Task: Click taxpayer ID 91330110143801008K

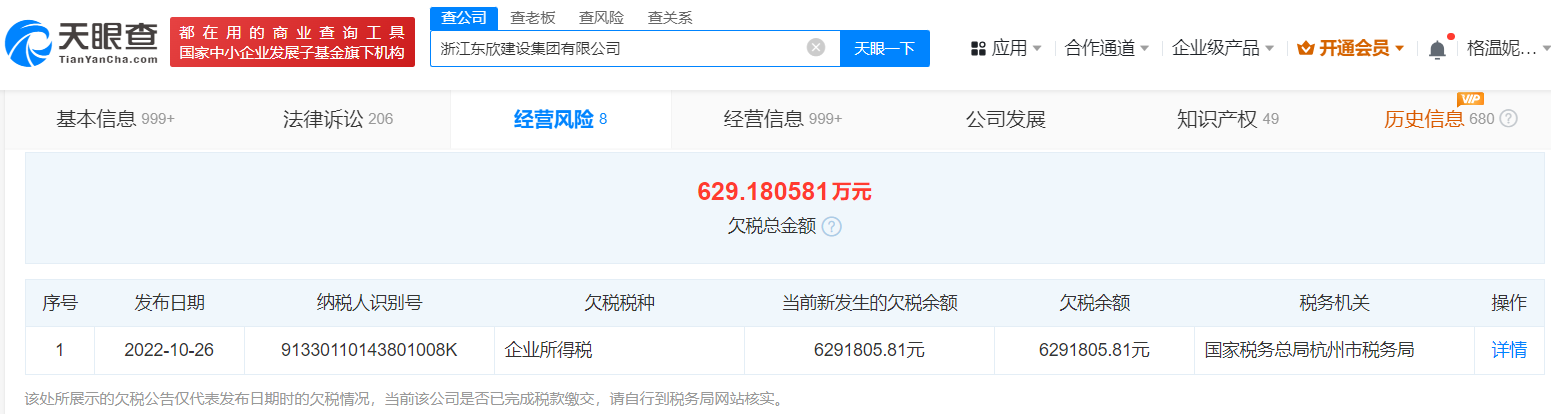Action: [x=369, y=350]
